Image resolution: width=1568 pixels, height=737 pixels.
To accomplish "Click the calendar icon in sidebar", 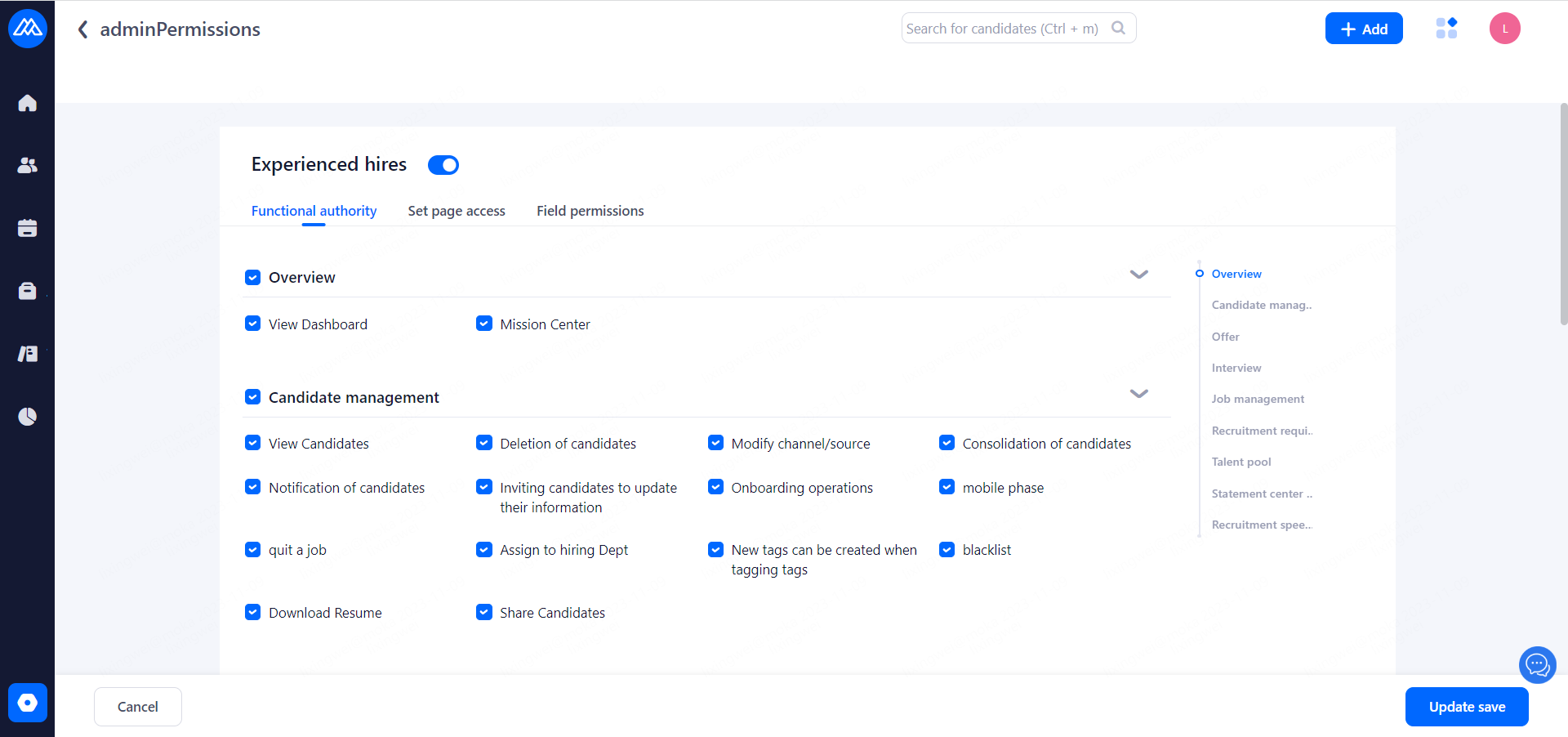I will (27, 228).
